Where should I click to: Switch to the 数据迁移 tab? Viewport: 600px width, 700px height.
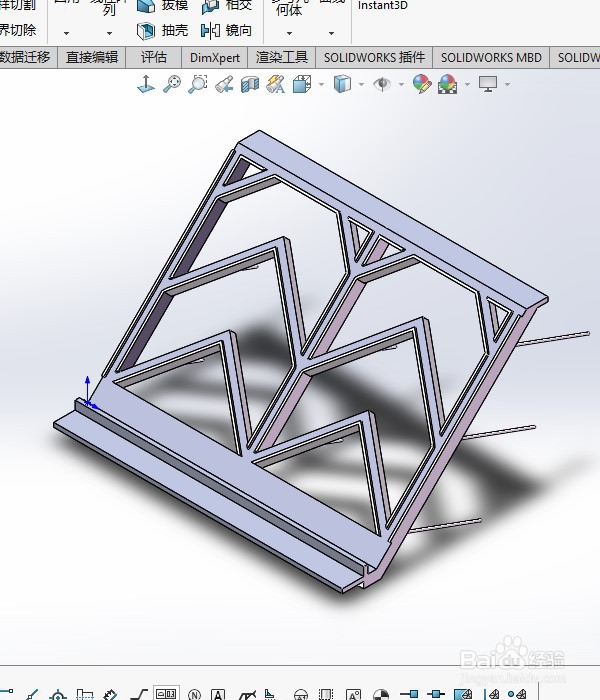pos(27,58)
